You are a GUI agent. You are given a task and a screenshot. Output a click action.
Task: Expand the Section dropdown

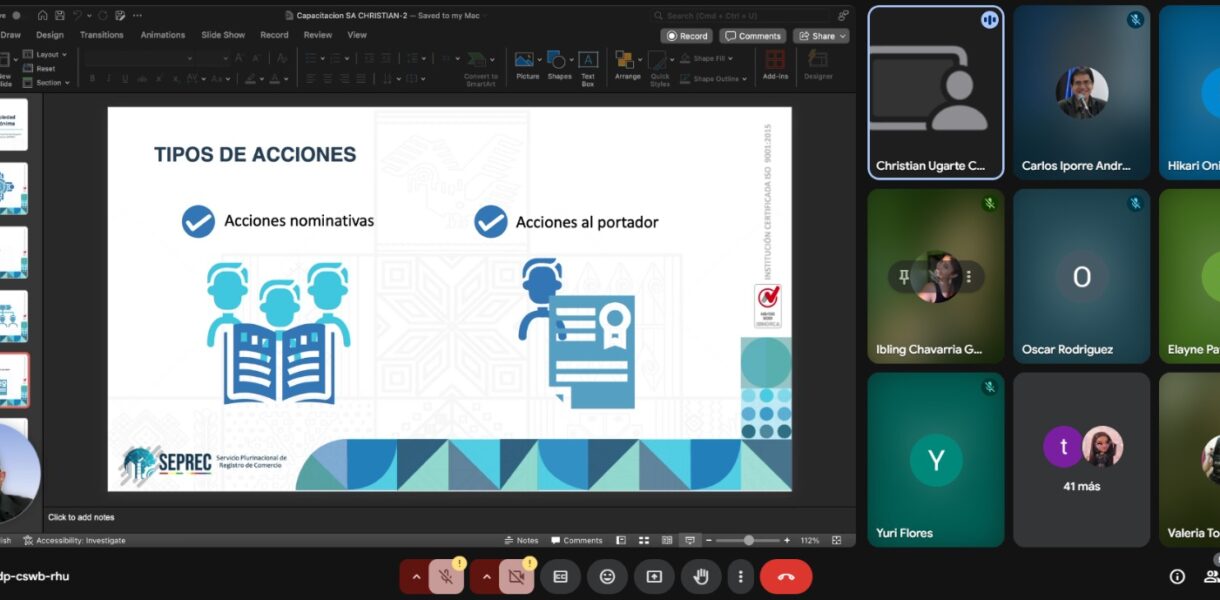pyautogui.click(x=47, y=83)
